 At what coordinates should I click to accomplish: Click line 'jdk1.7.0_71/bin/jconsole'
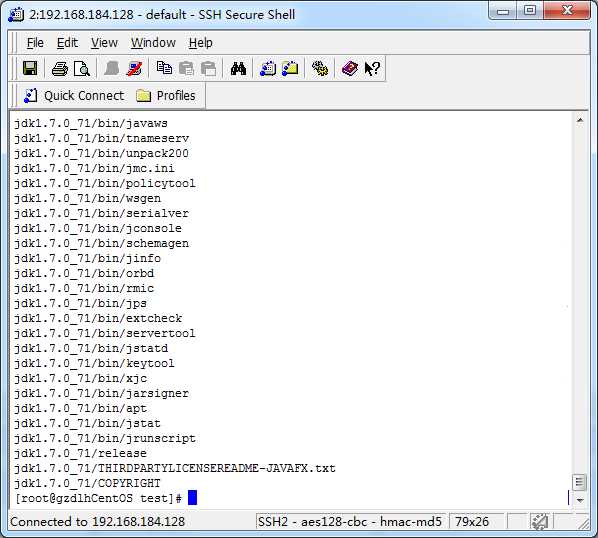pos(98,228)
